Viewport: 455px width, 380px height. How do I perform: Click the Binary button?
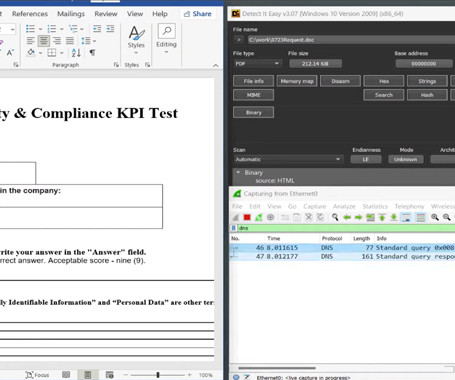click(253, 112)
